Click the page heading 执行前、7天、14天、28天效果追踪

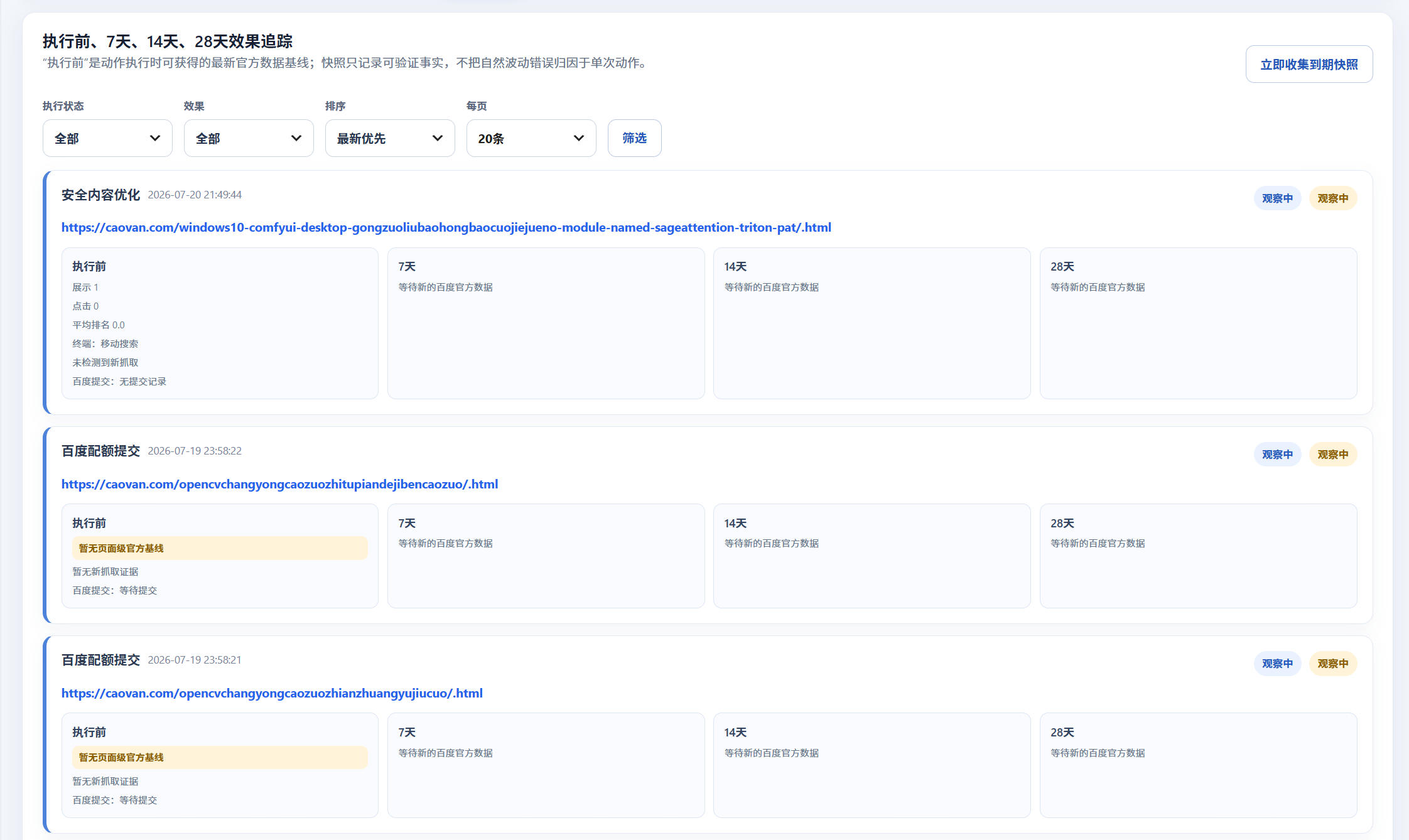168,41
